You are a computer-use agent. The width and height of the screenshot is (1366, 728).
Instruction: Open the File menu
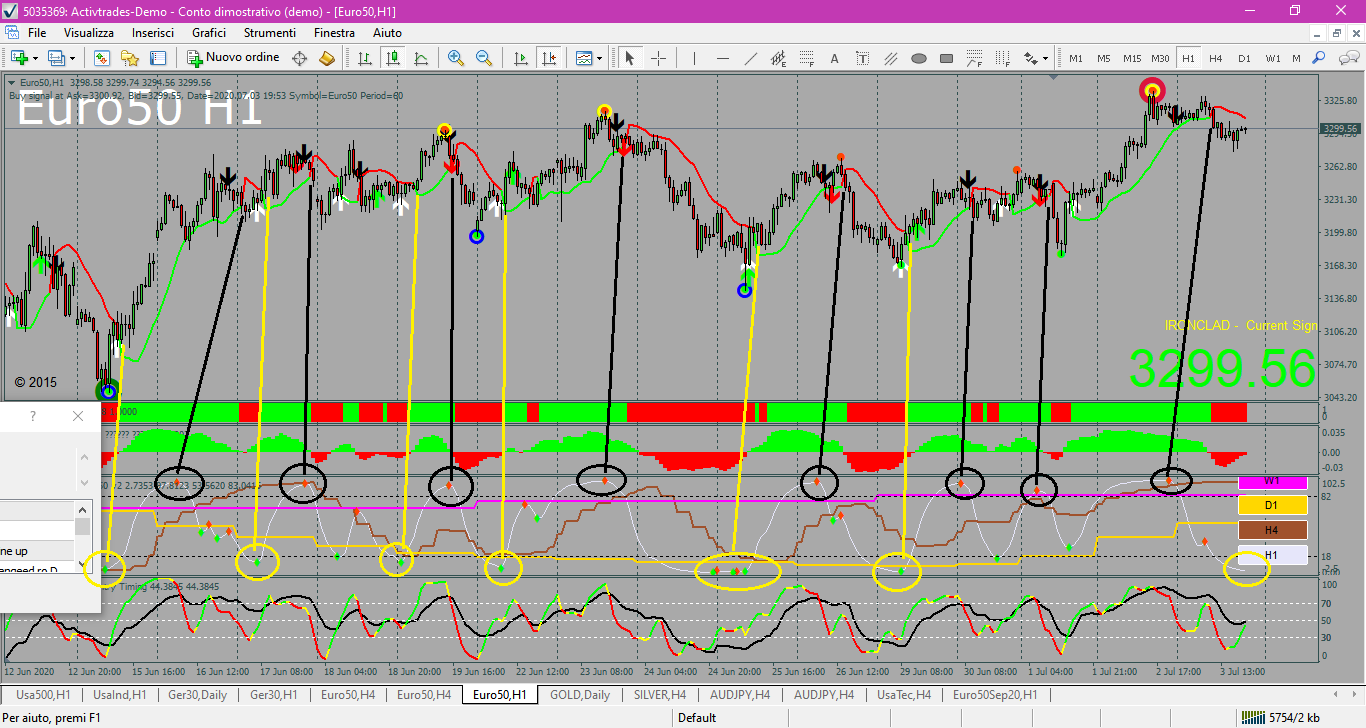[x=37, y=33]
